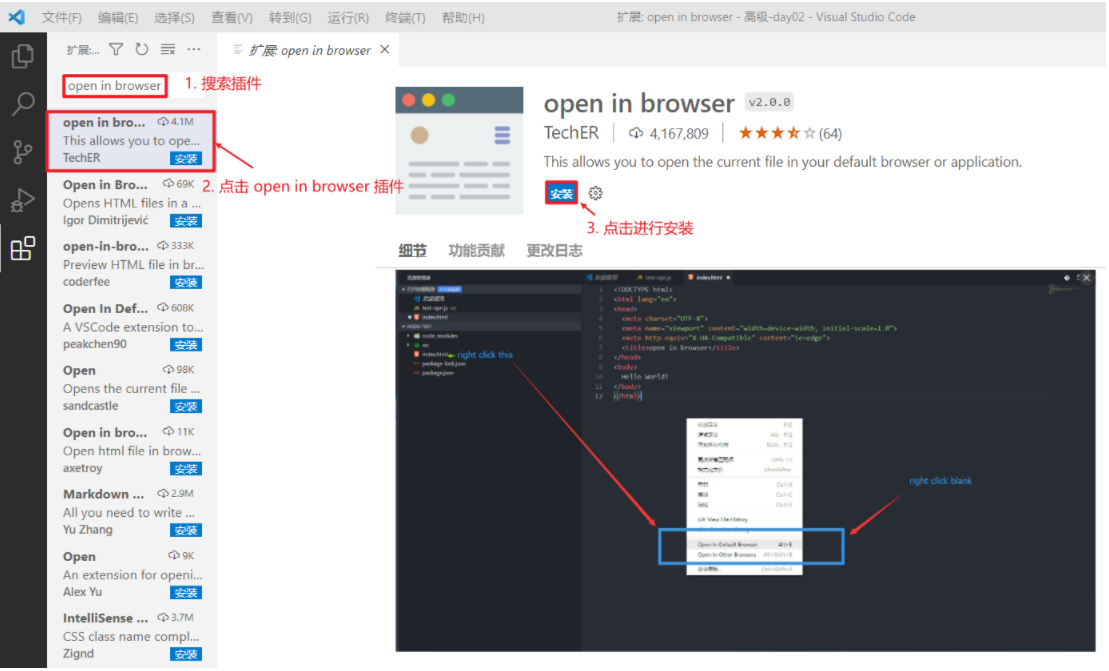Viewport: 1109px width, 671px height.
Task: Close the open in browser tab
Action: pos(385,49)
